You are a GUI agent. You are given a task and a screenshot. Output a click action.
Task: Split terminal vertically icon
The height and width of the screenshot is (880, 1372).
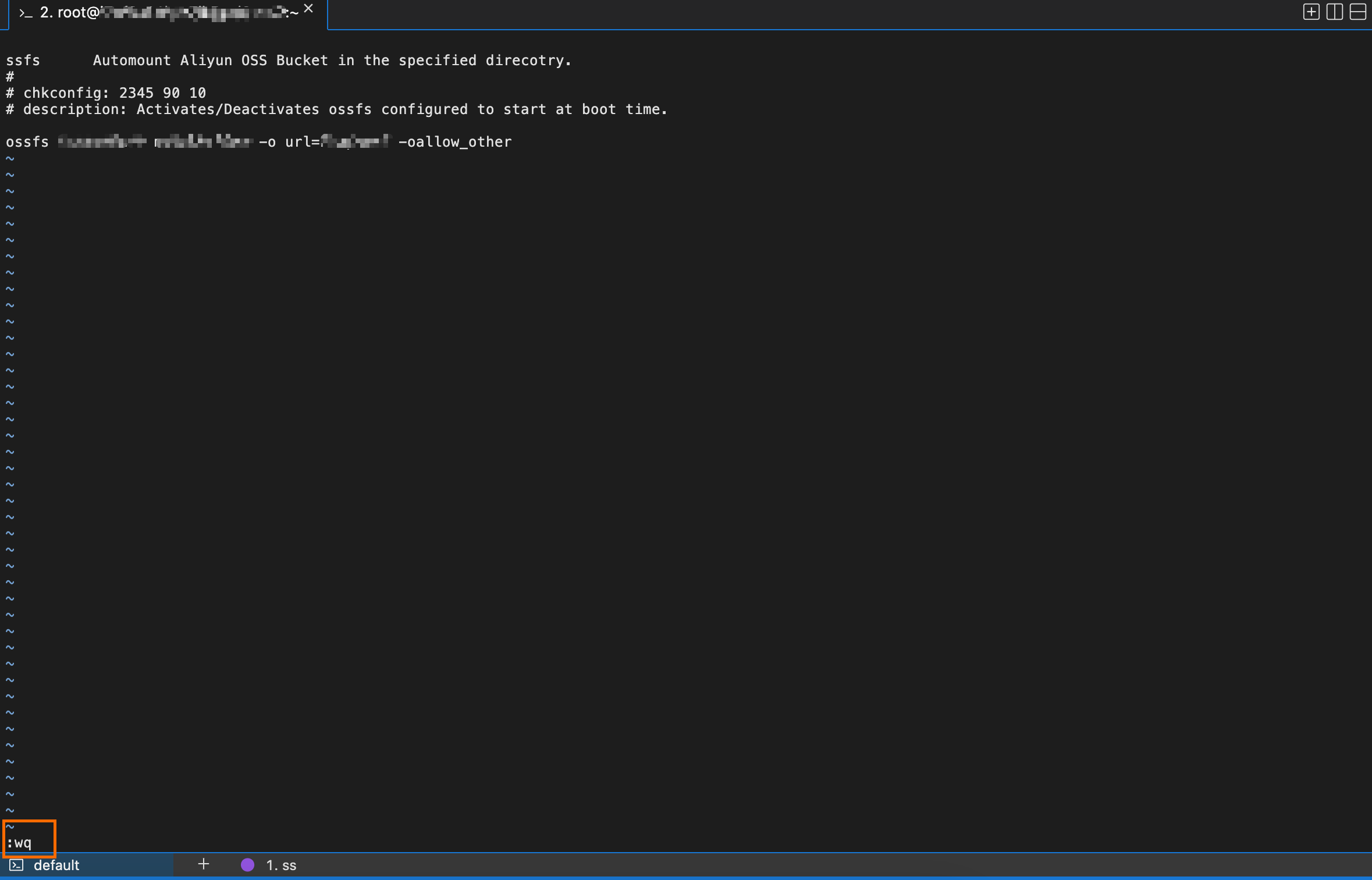tap(1334, 12)
